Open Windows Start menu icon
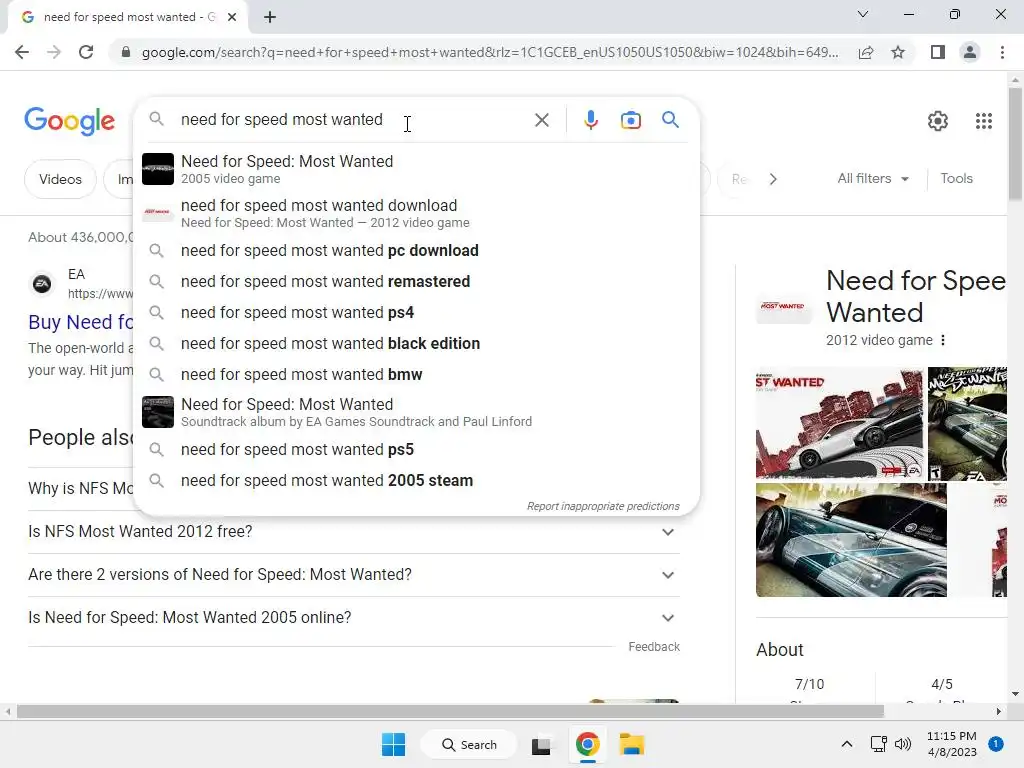This screenshot has width=1024, height=768. click(x=393, y=744)
